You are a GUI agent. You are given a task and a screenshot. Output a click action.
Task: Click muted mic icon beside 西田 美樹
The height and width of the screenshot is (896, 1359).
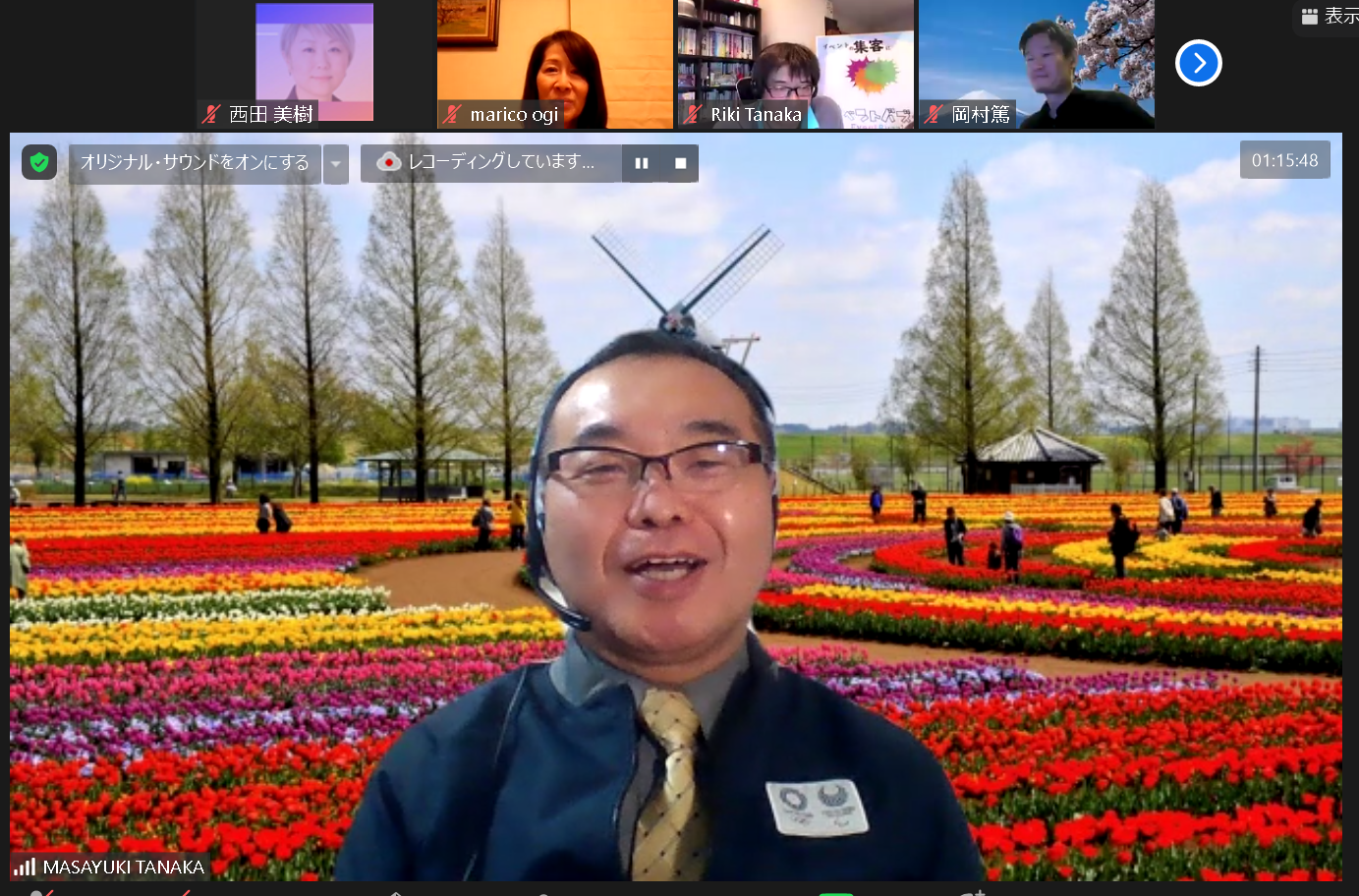point(211,114)
